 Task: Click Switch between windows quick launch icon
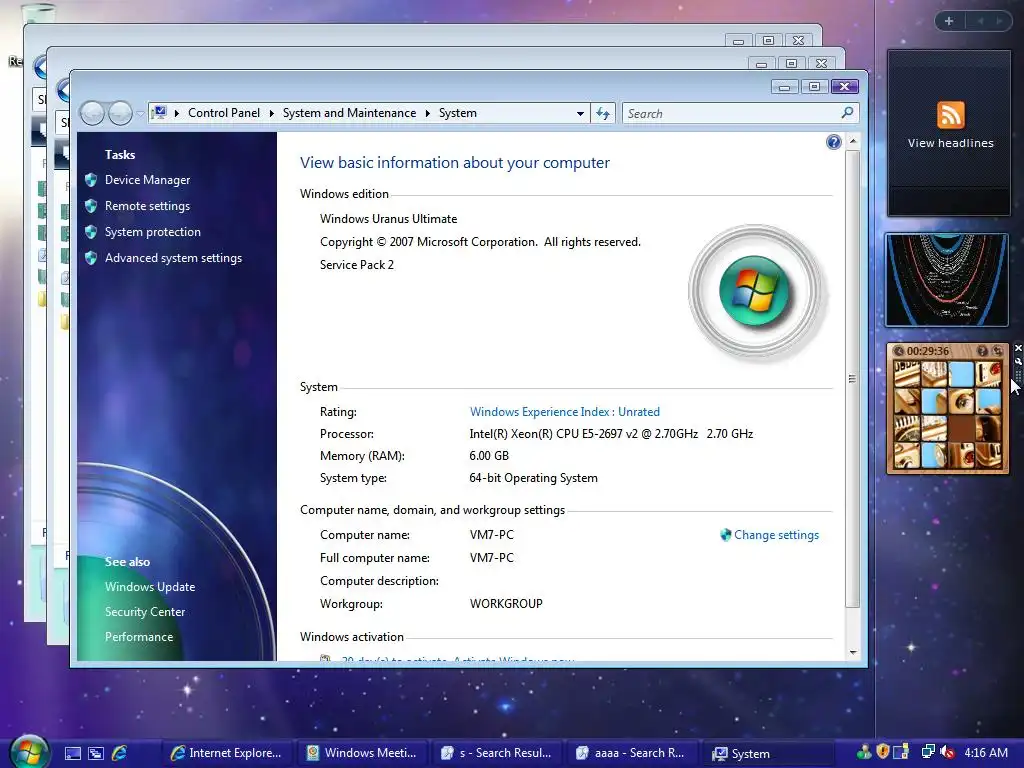click(96, 753)
